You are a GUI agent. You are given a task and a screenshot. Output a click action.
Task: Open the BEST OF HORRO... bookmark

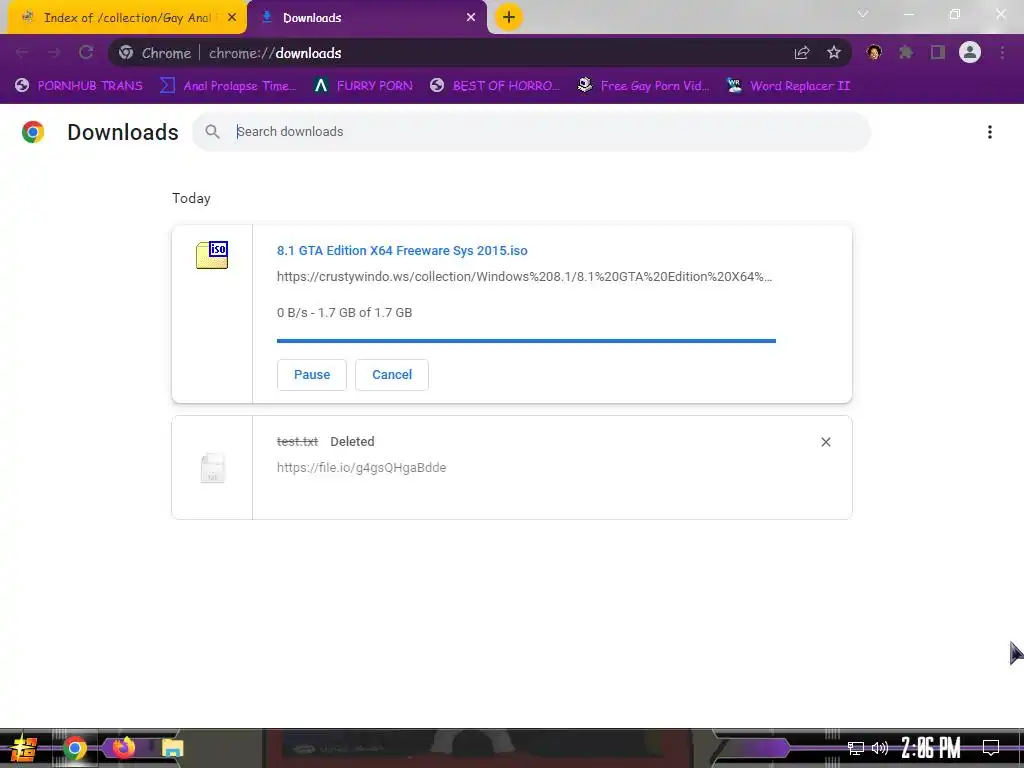(495, 86)
